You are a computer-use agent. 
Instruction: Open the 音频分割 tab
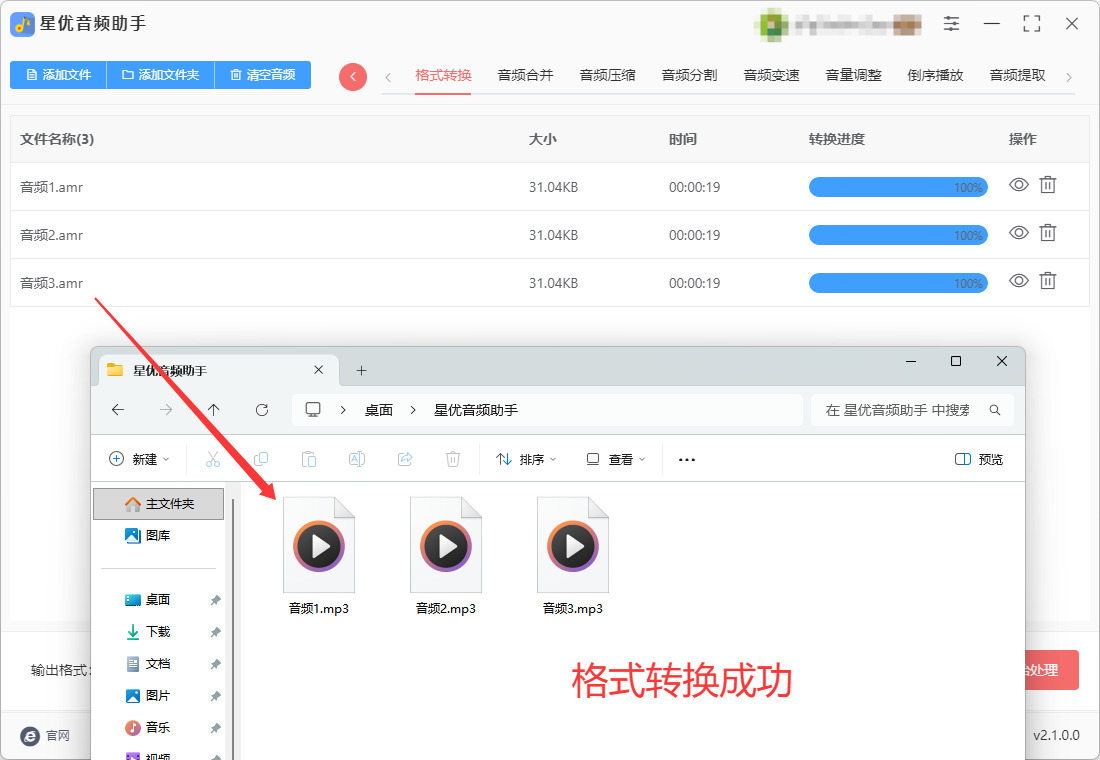click(x=690, y=75)
